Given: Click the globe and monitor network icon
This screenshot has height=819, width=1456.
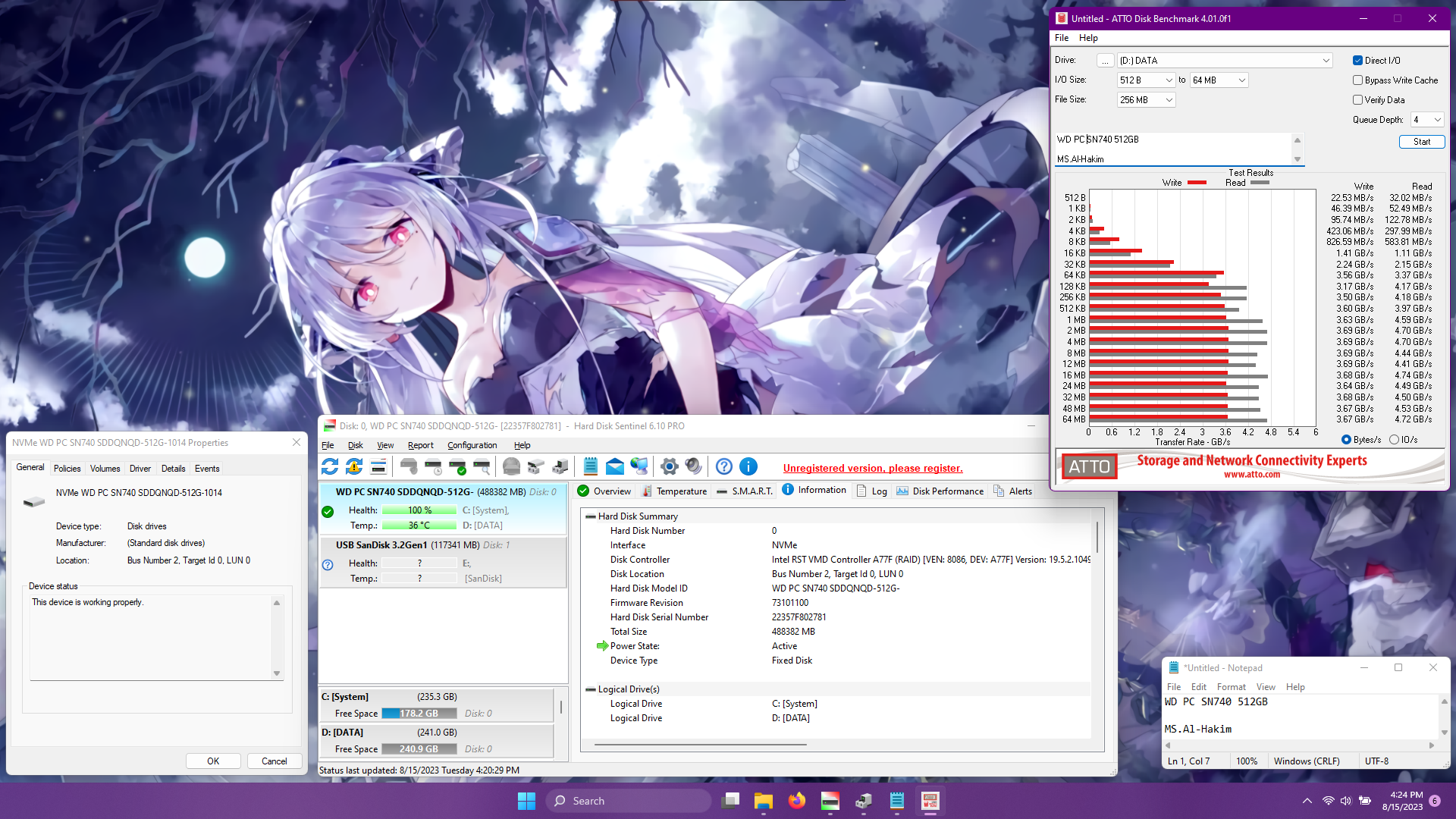Looking at the screenshot, I should click(639, 466).
